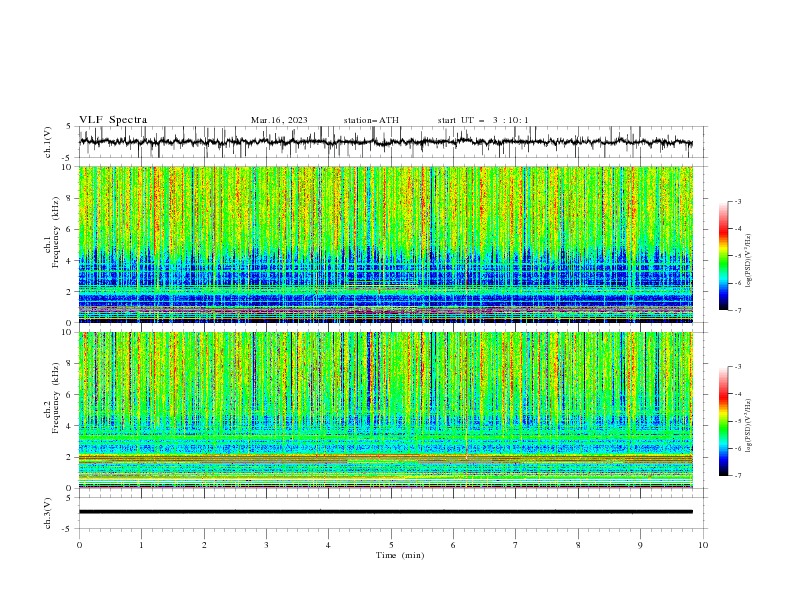Click the "2" tick on the Time axis
The width and height of the screenshot is (792, 612).
[x=204, y=545]
